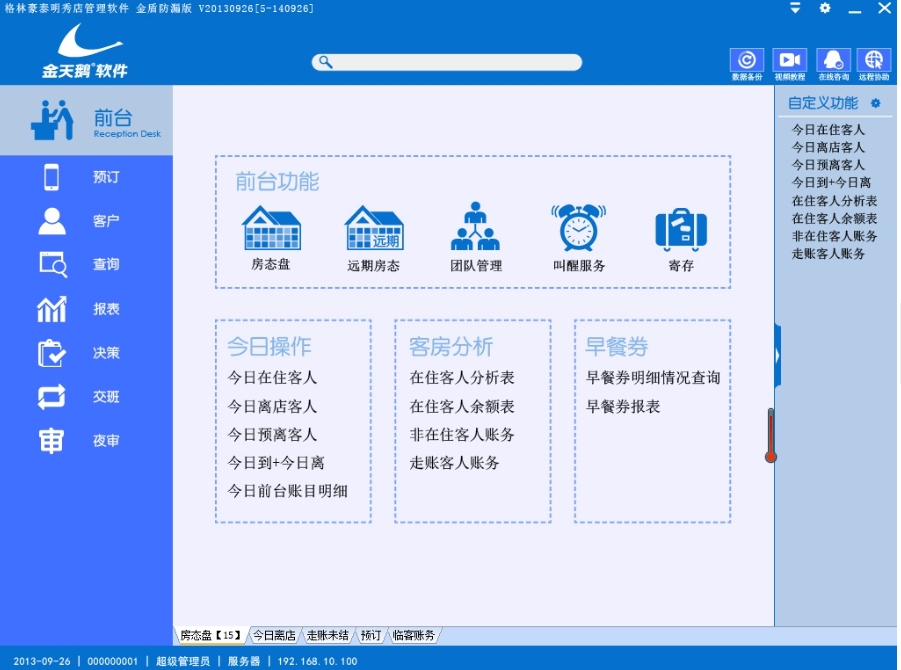Open the 叫醒服务 alarm clock icon

coord(578,228)
